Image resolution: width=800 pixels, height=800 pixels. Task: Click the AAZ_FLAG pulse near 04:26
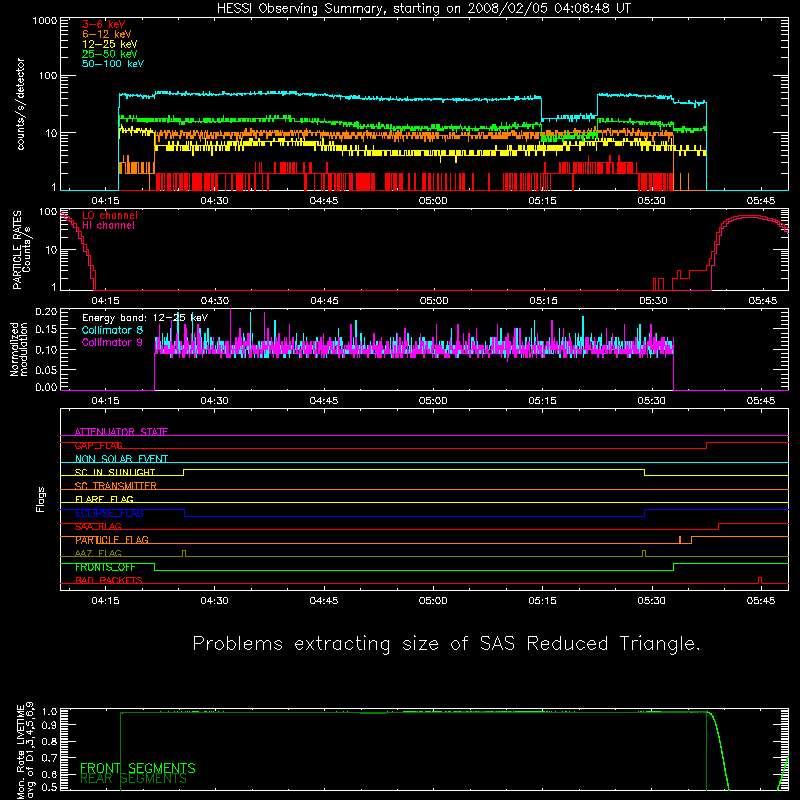click(184, 554)
